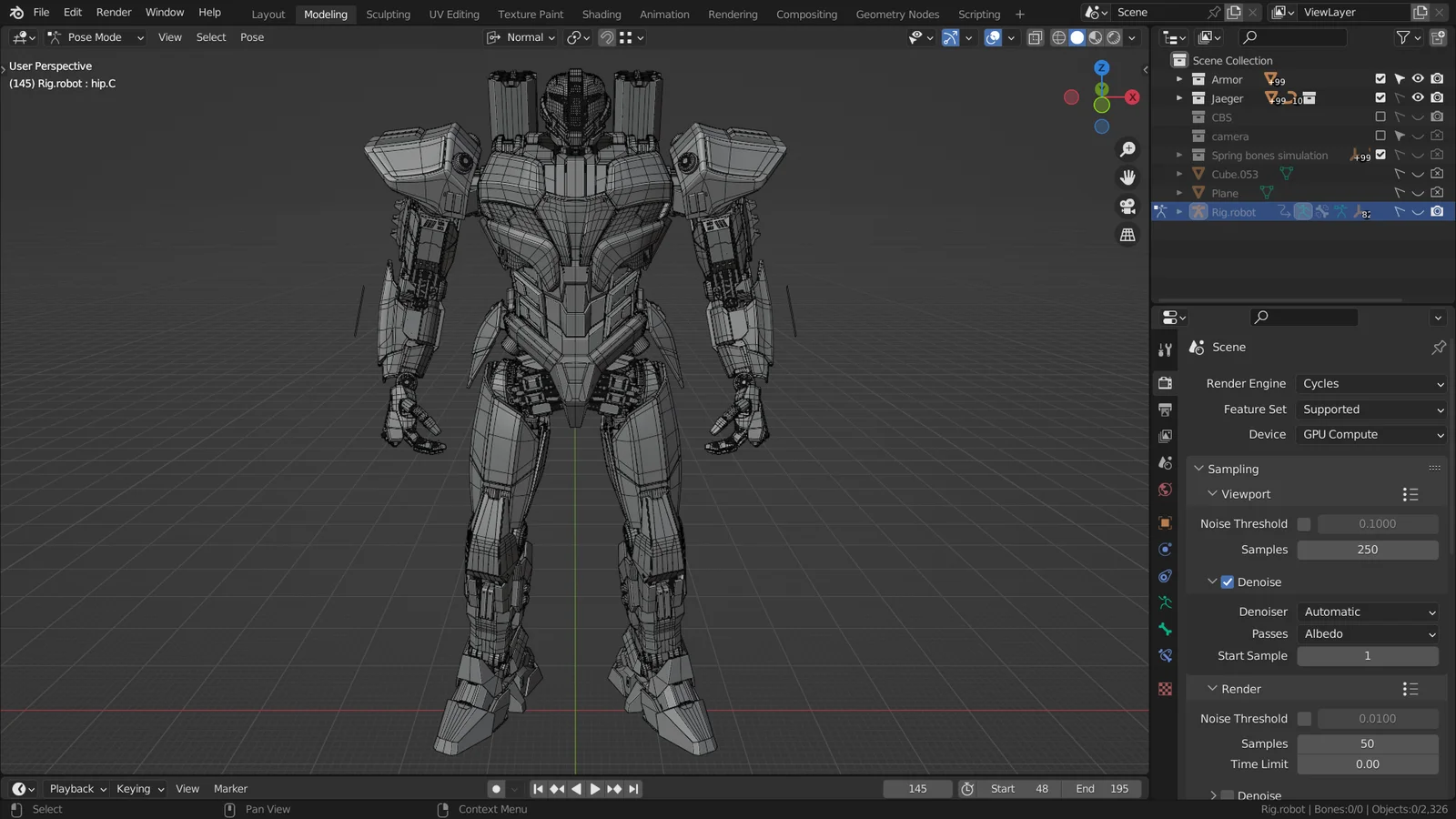Hide the Armor collection with its eye toggle
The image size is (1456, 819).
(1417, 79)
